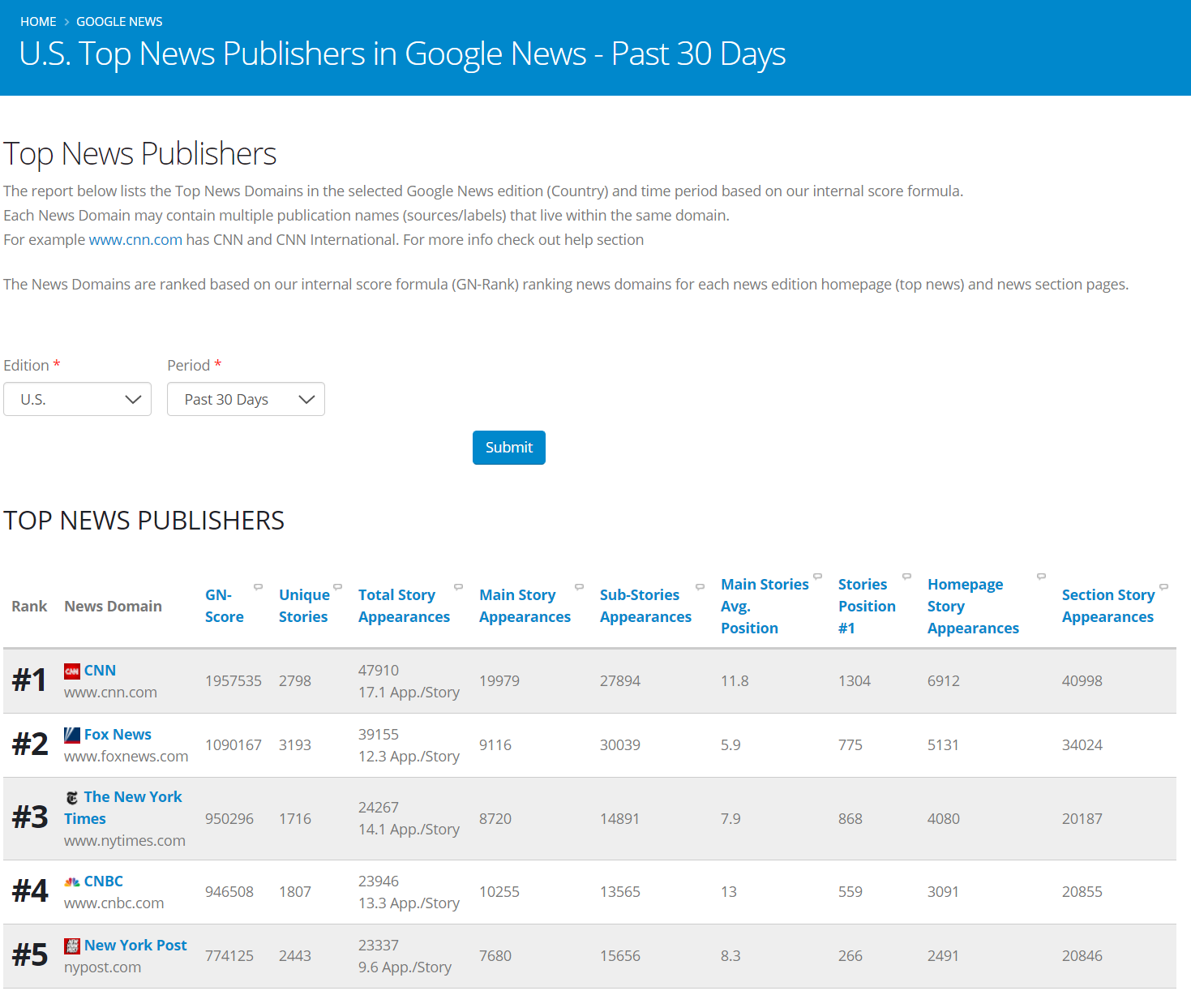The width and height of the screenshot is (1191, 1008).
Task: Open the Period dropdown showing Past 30 Days
Action: click(x=246, y=399)
